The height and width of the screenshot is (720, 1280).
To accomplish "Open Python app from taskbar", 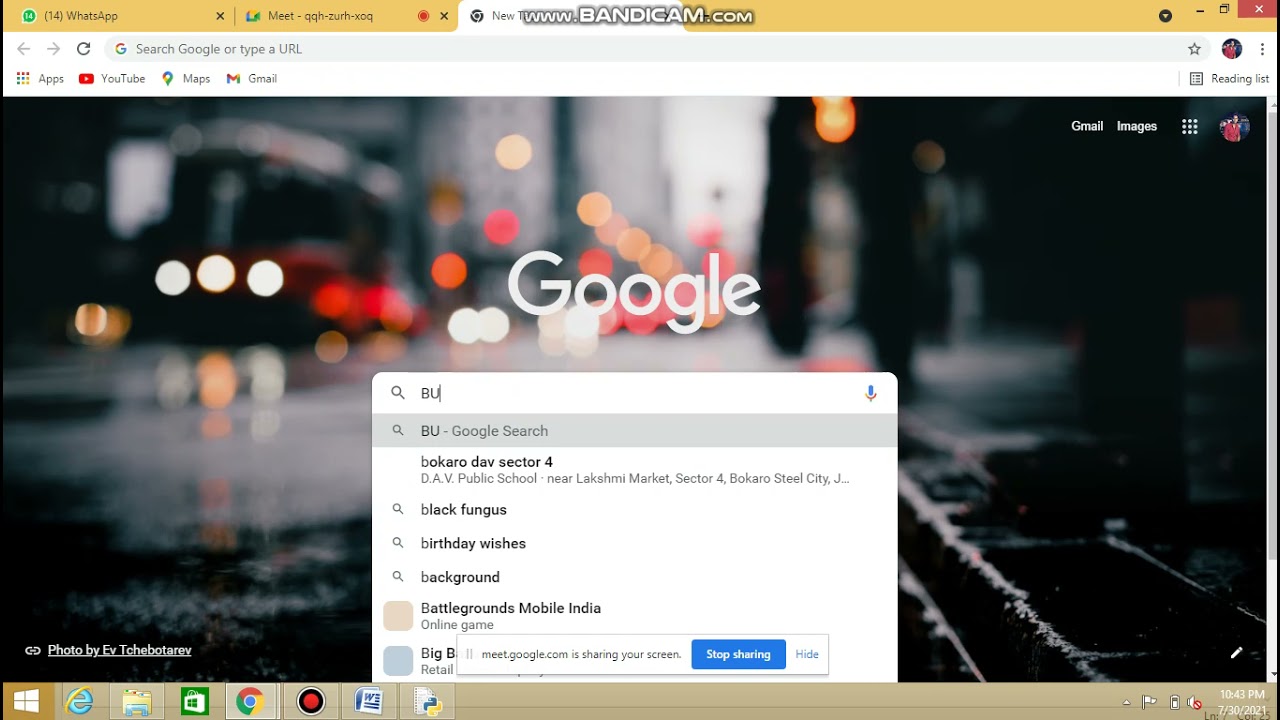I will (x=428, y=702).
